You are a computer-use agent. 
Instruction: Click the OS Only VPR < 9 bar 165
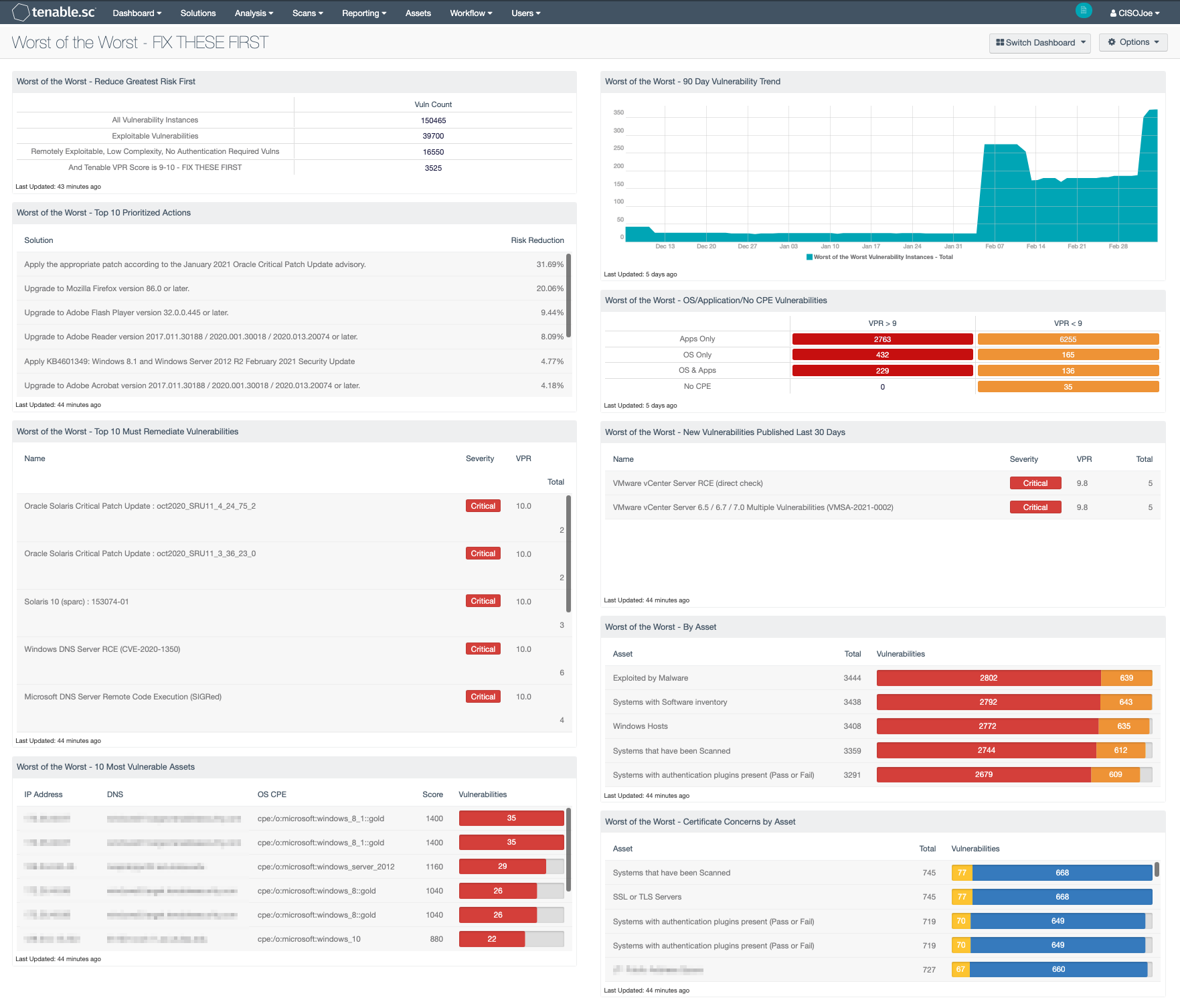click(1068, 355)
